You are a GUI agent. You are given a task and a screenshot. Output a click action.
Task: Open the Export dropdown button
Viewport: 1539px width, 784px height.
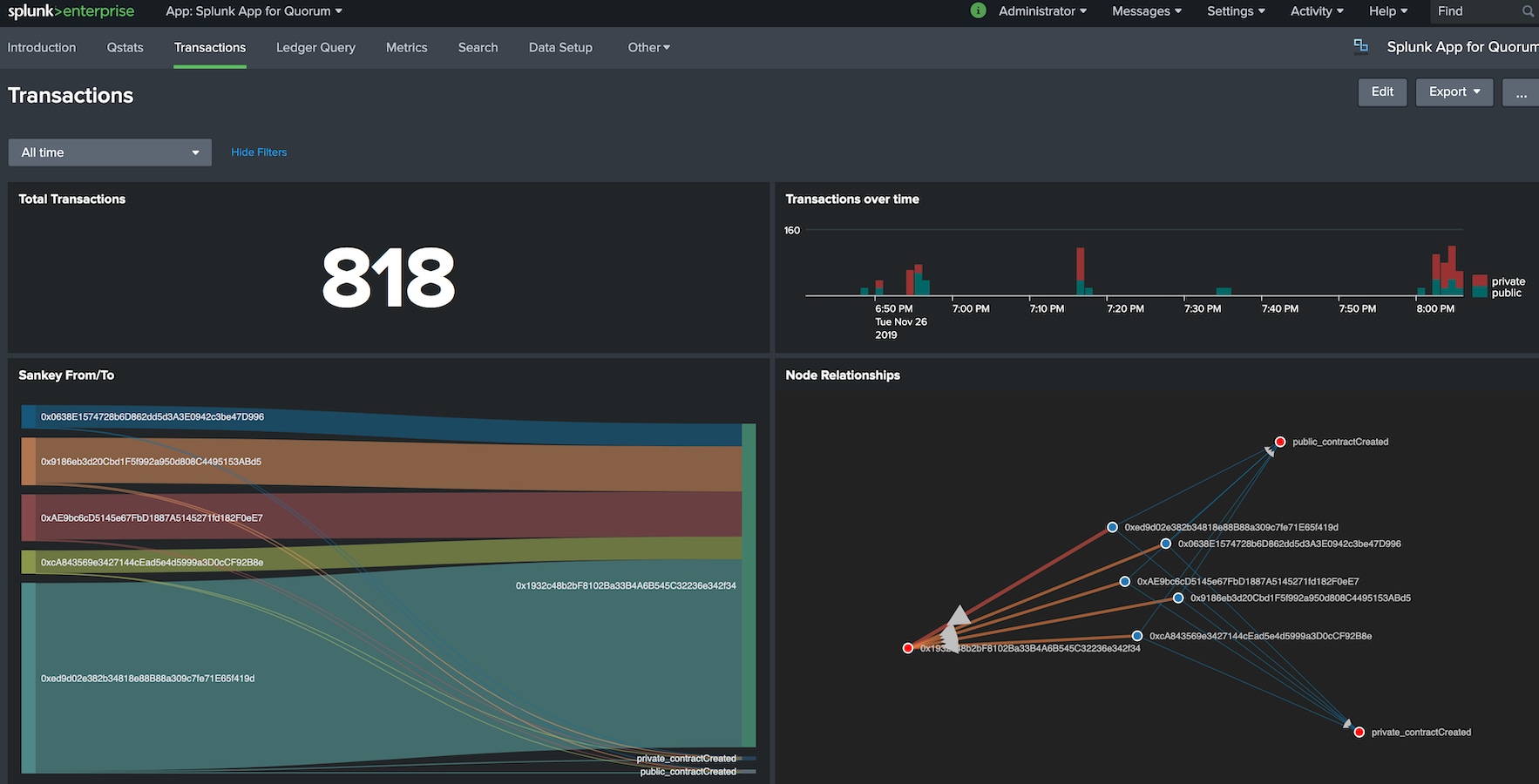pyautogui.click(x=1454, y=92)
